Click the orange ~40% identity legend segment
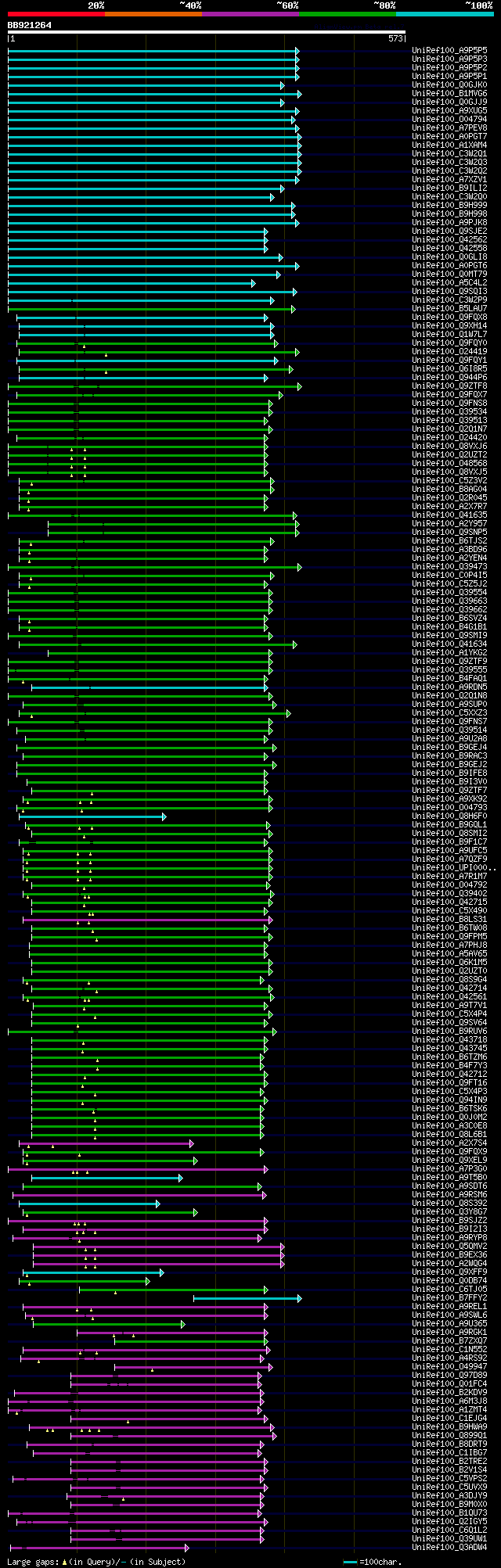The height and width of the screenshot is (1568, 501). (x=153, y=14)
